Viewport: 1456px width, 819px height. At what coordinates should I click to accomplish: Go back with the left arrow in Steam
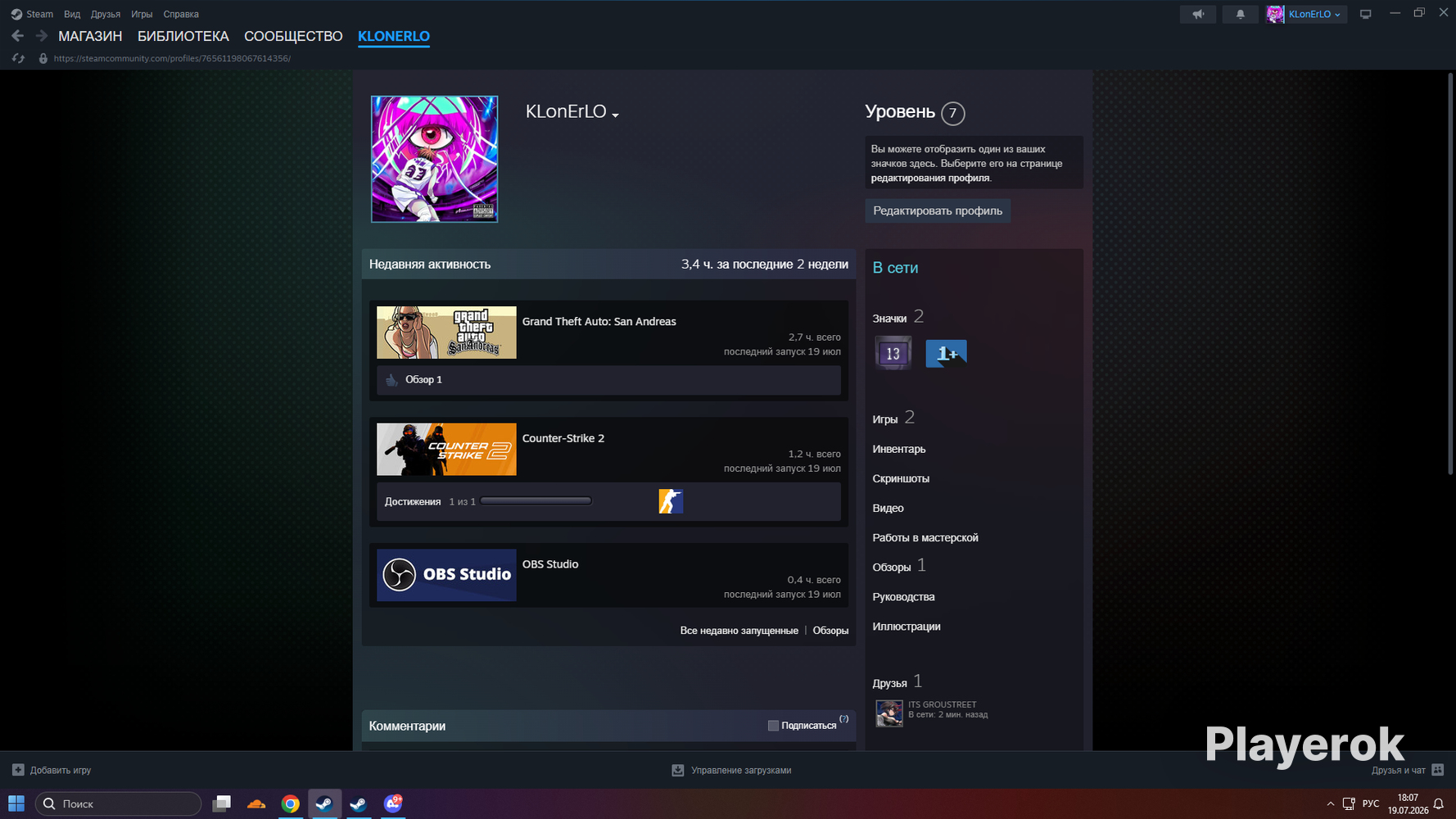pos(17,36)
